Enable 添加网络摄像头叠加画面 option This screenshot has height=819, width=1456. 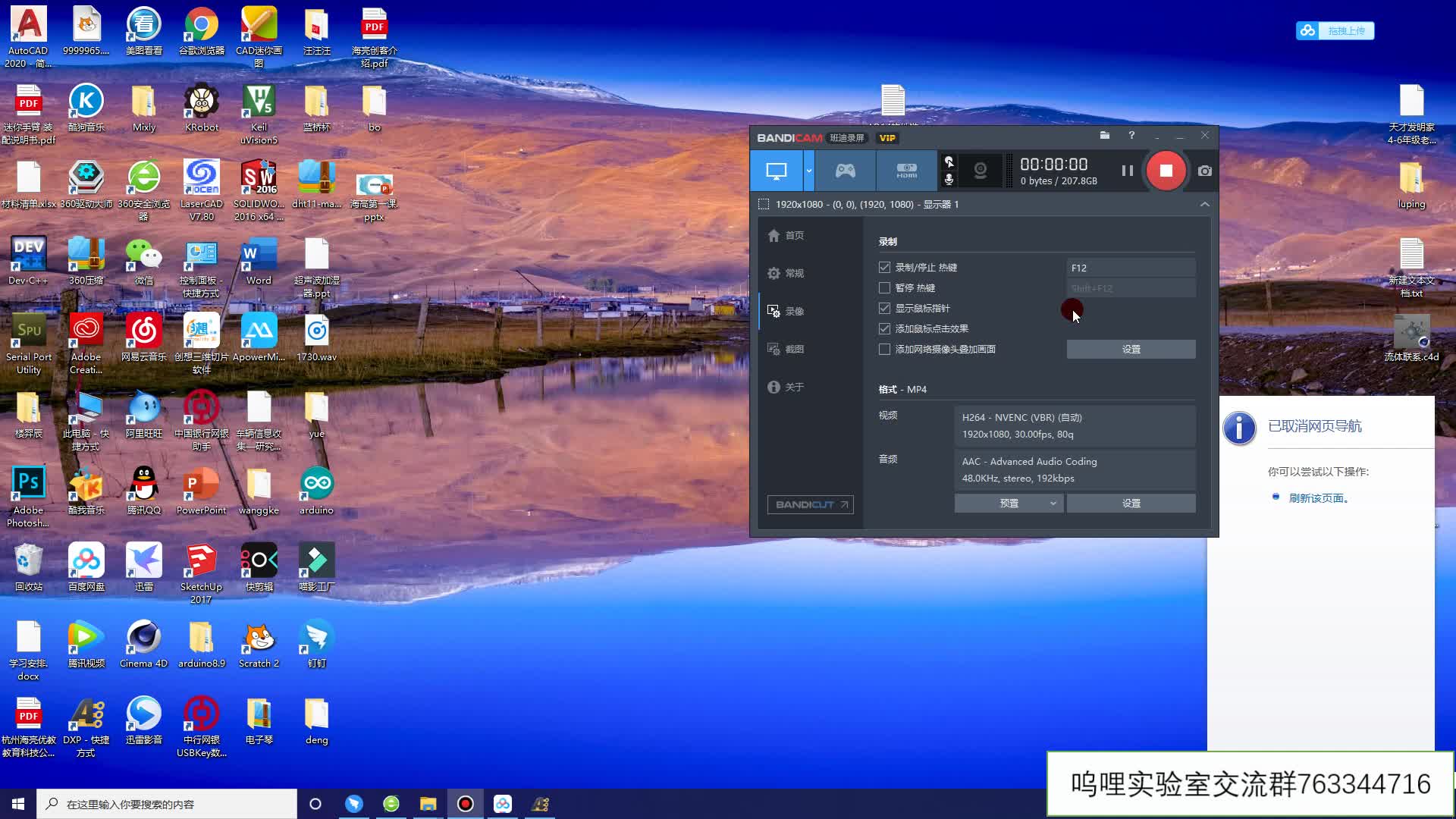click(884, 349)
